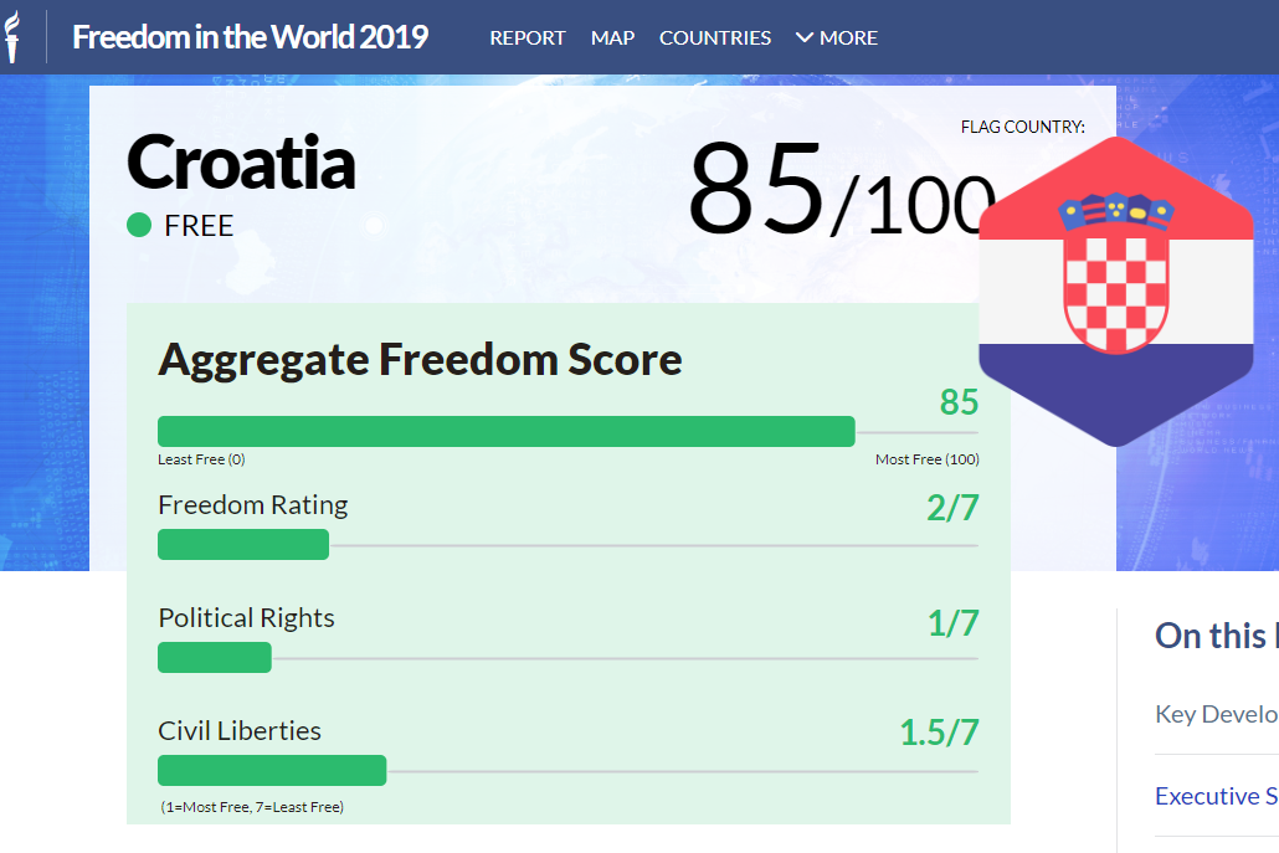This screenshot has width=1279, height=853.
Task: Open the COUNTRIES navigation item
Action: click(715, 38)
